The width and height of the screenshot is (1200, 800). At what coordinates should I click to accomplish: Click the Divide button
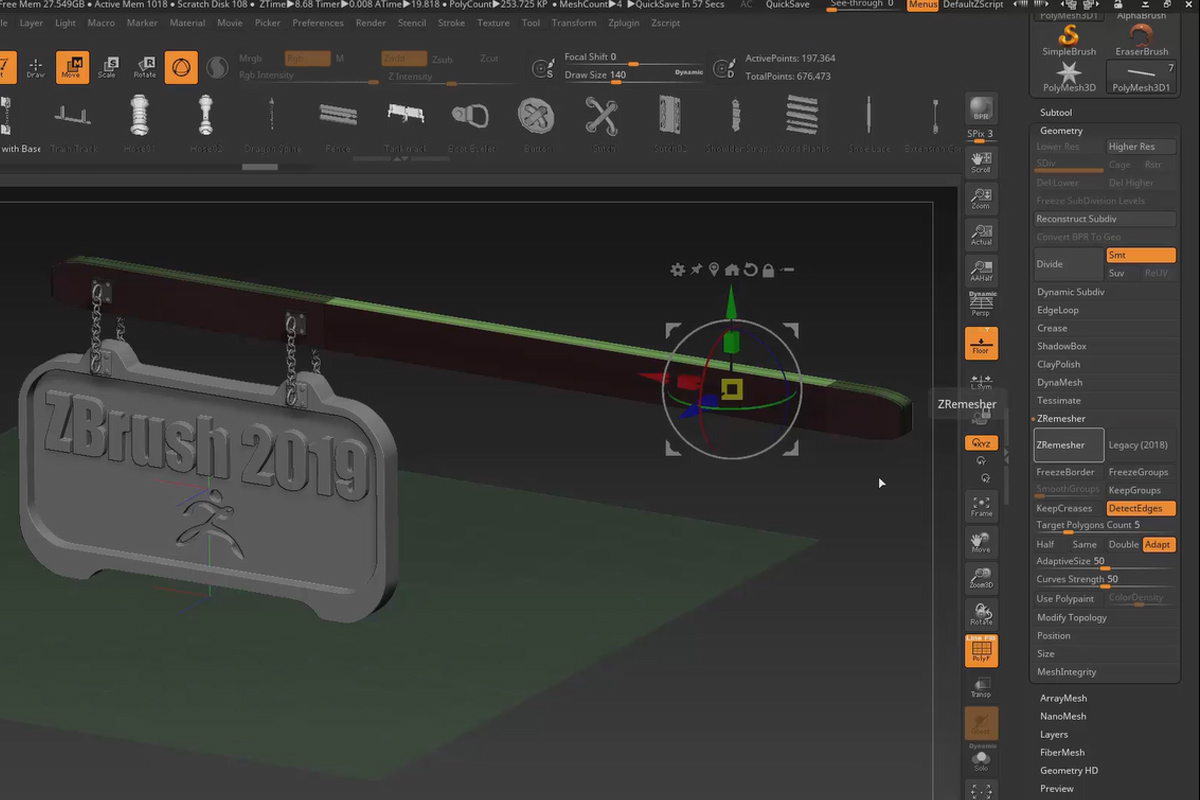point(1068,264)
